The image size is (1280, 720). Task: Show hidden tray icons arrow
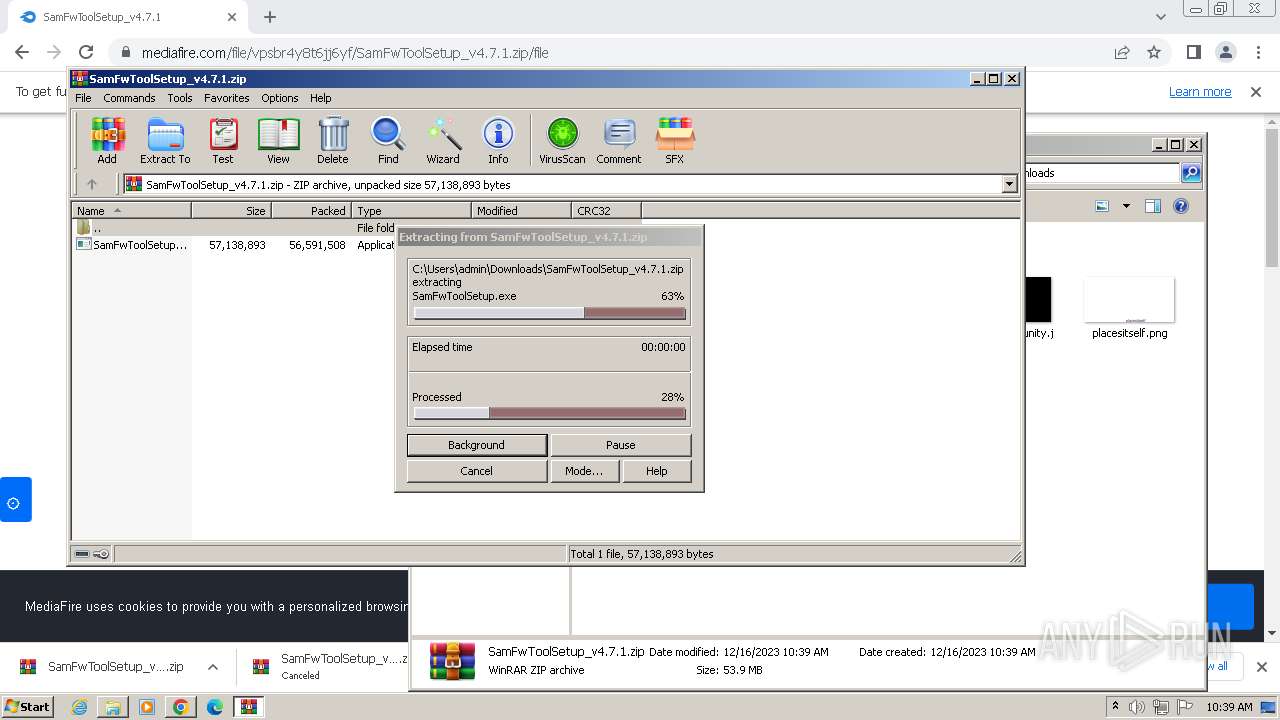[1115, 706]
